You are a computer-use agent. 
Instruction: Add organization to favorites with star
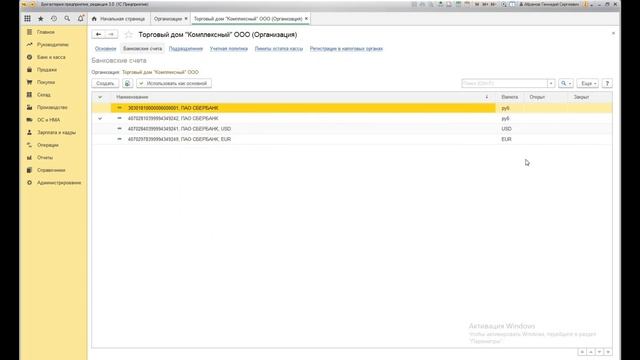pos(129,35)
